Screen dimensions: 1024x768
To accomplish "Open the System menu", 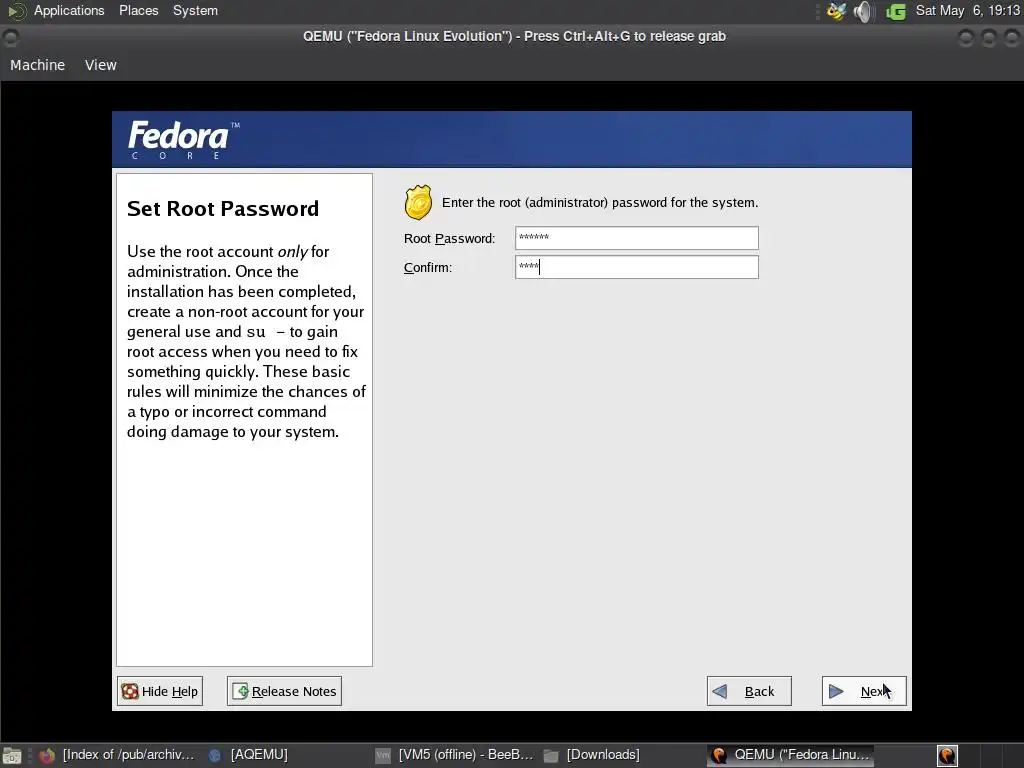I will (195, 10).
